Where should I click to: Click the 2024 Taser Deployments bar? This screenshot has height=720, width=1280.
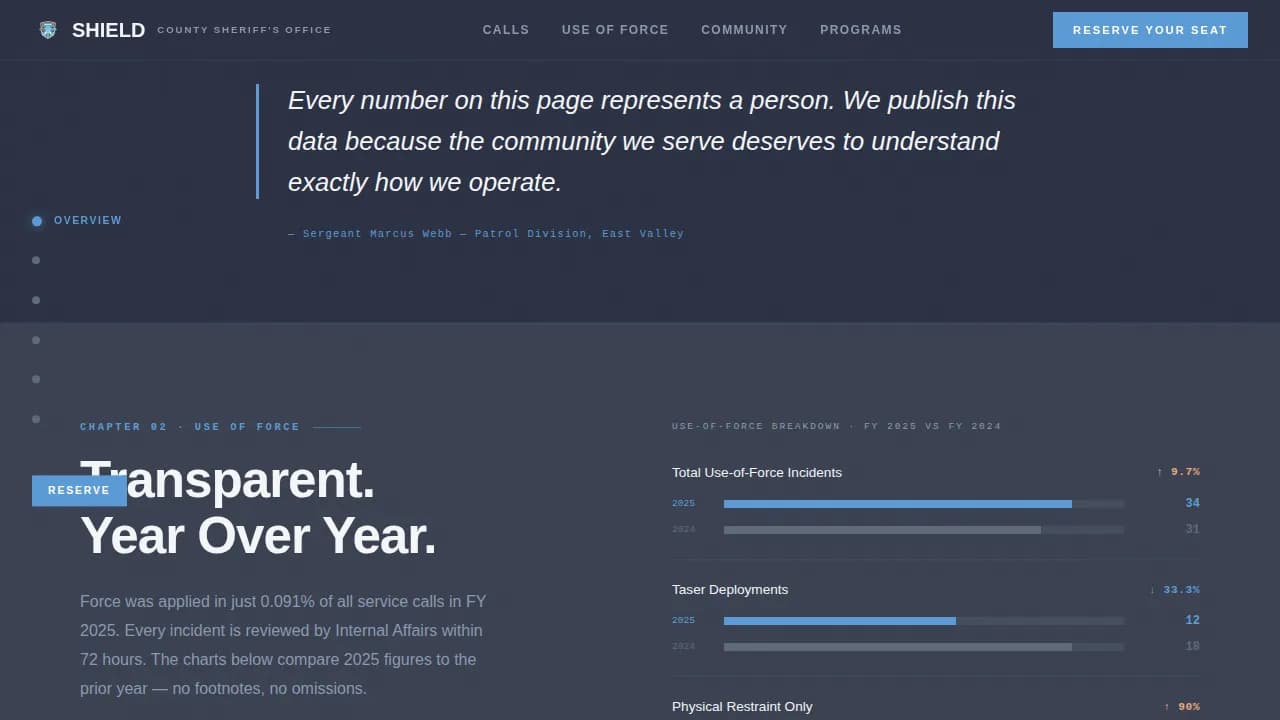pyautogui.click(x=897, y=647)
